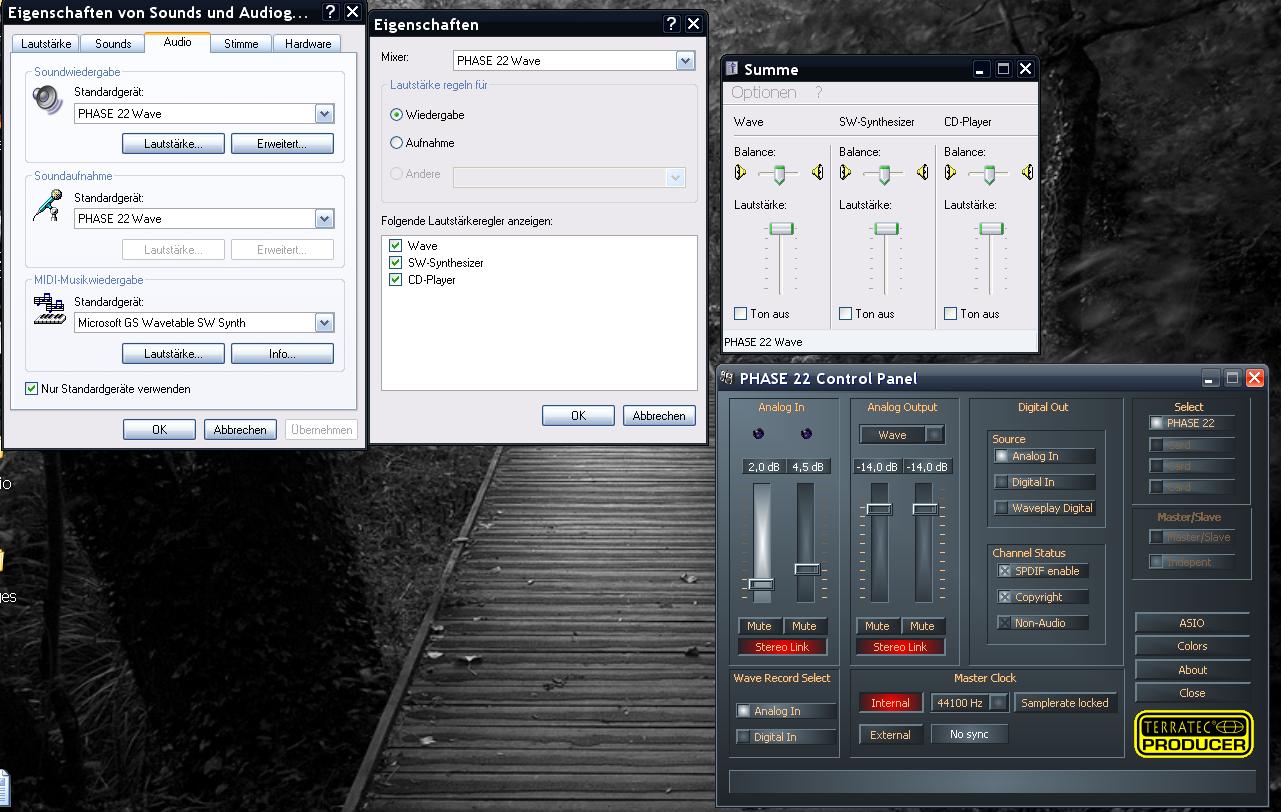This screenshot has width=1281, height=812.
Task: Click Wave Lautstärke volume slider handle
Action: click(781, 229)
